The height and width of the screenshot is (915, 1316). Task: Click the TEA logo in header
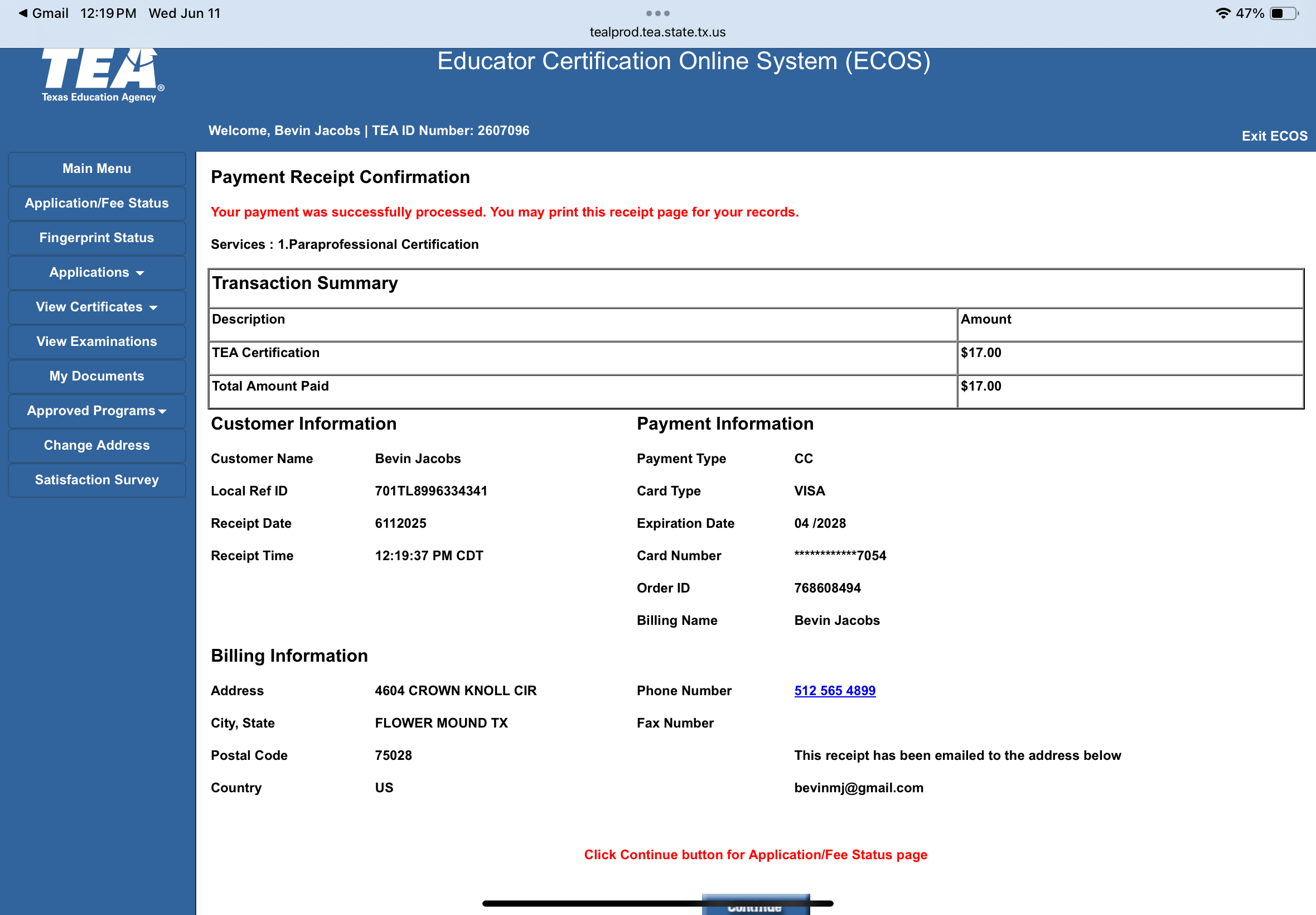[100, 75]
